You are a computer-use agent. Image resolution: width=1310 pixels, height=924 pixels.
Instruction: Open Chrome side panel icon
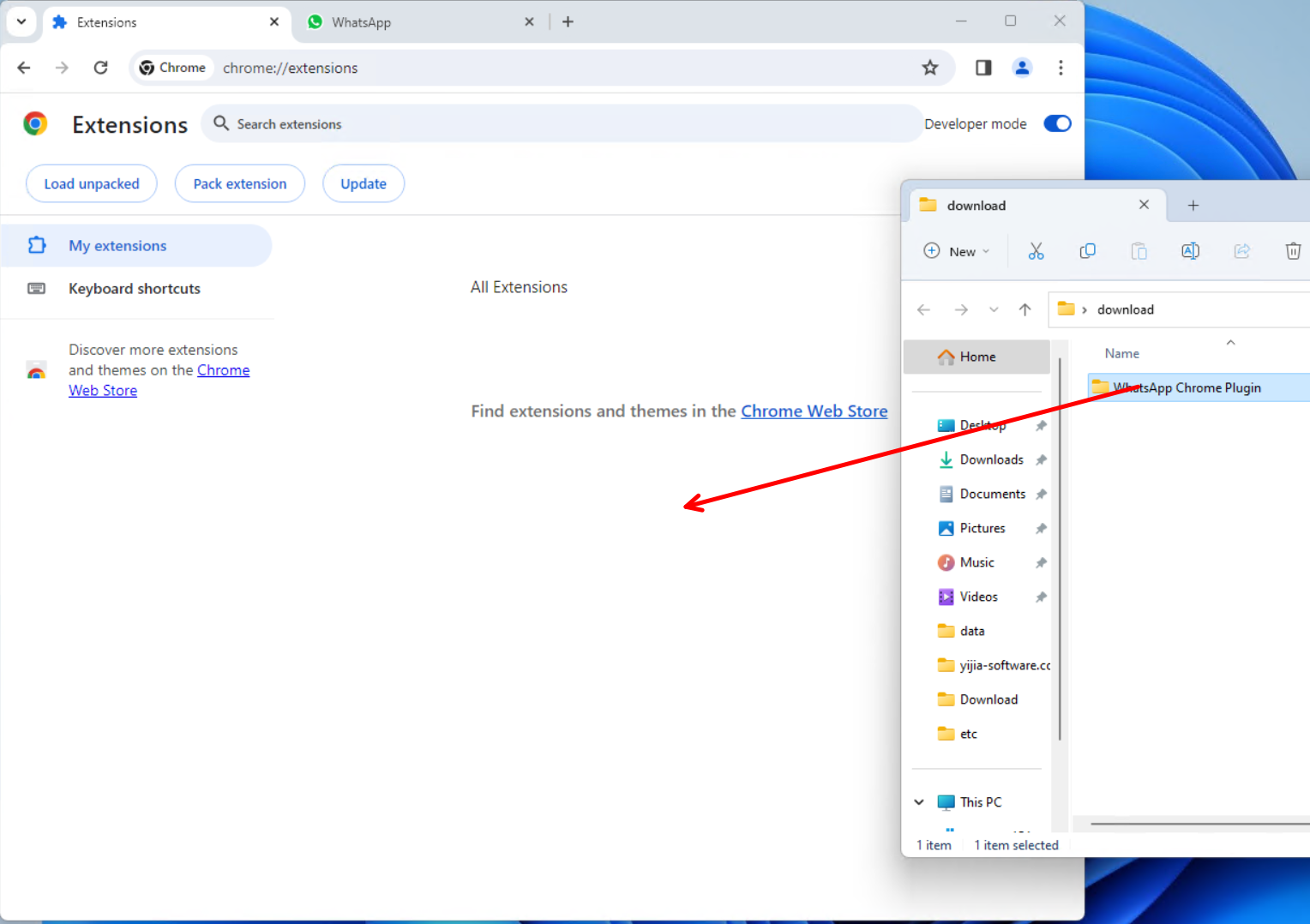[x=983, y=68]
